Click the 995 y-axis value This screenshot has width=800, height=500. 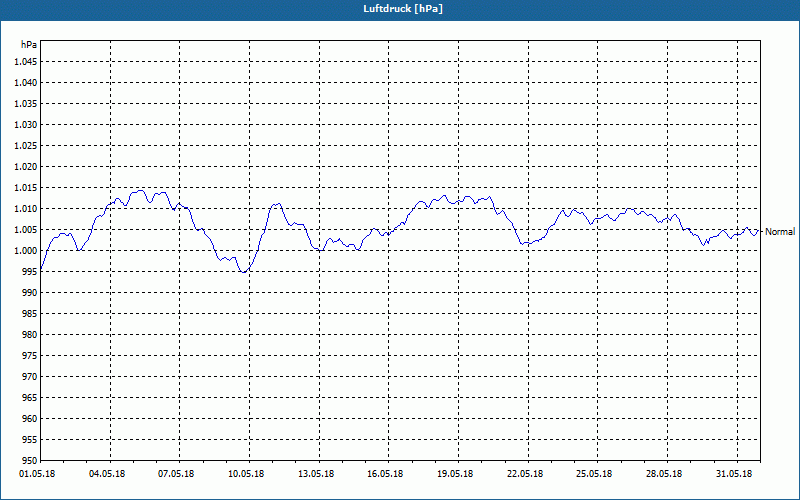[x=31, y=271]
